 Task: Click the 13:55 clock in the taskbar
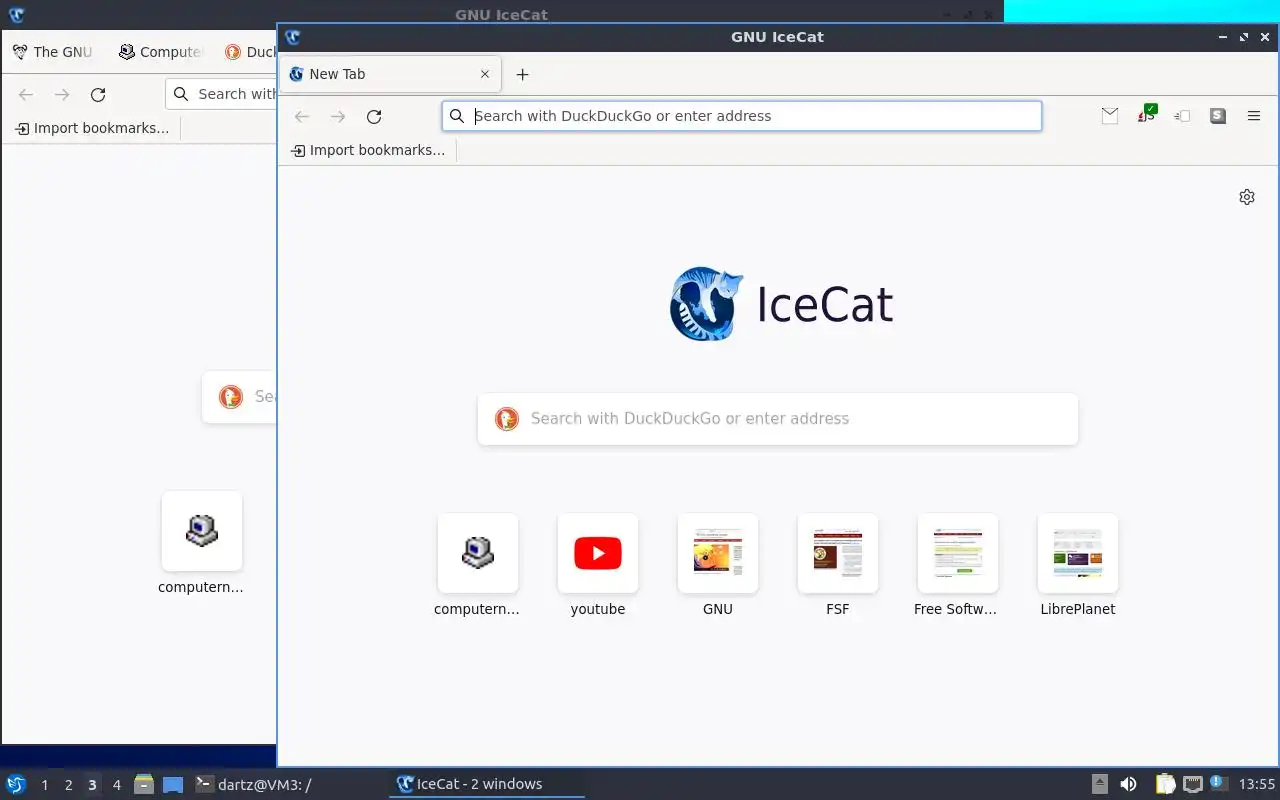[x=1256, y=785]
